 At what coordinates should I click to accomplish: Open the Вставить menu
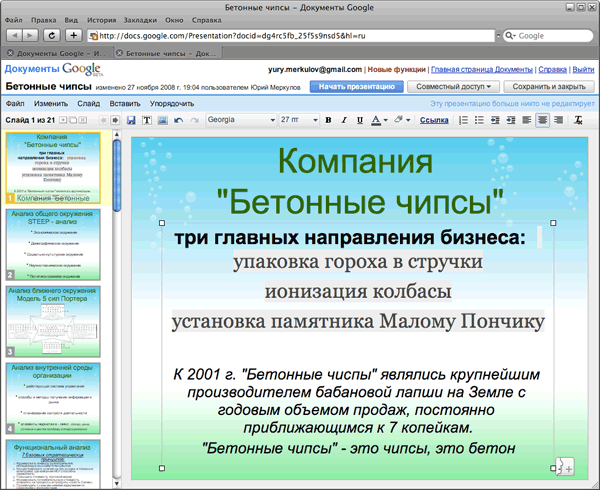[x=125, y=104]
